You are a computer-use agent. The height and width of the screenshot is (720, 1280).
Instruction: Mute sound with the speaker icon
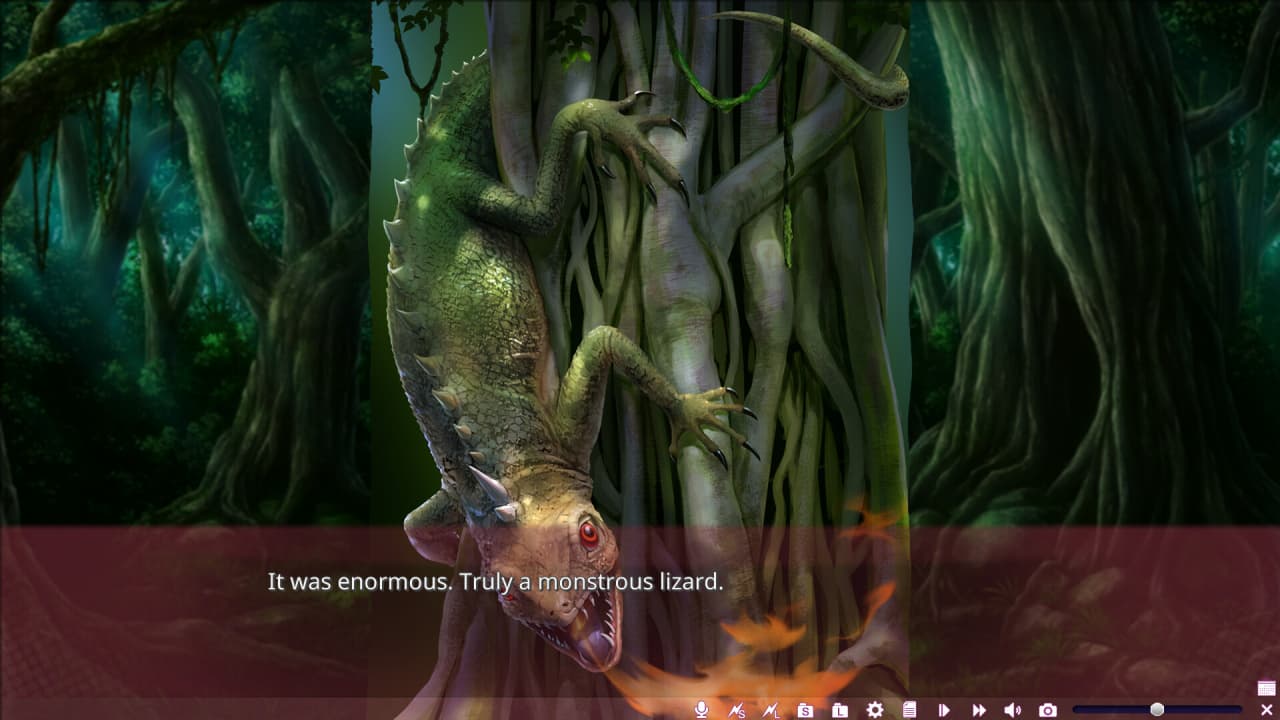coord(1012,710)
